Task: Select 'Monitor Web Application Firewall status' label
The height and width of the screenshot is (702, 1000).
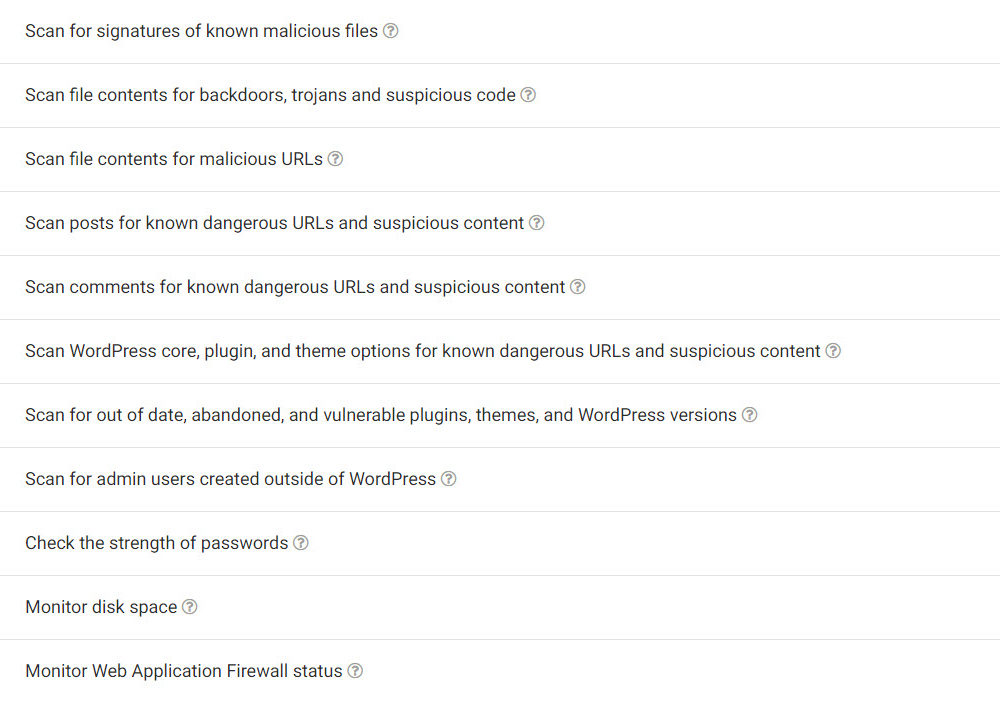Action: [184, 671]
